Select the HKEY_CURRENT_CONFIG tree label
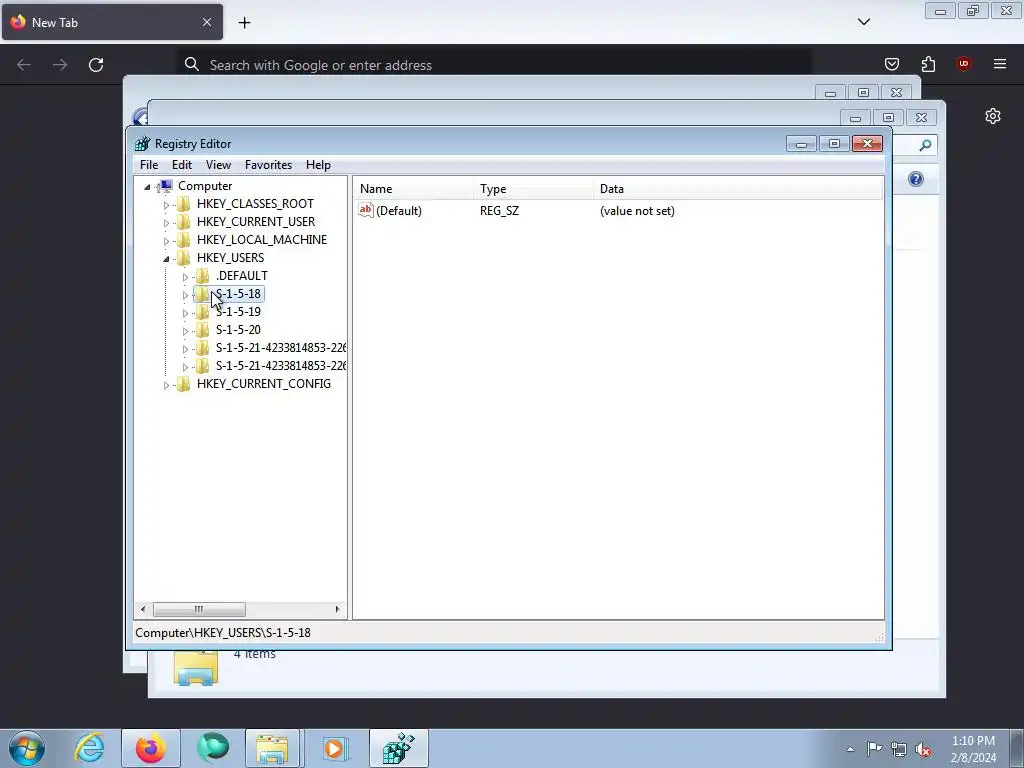 264,384
